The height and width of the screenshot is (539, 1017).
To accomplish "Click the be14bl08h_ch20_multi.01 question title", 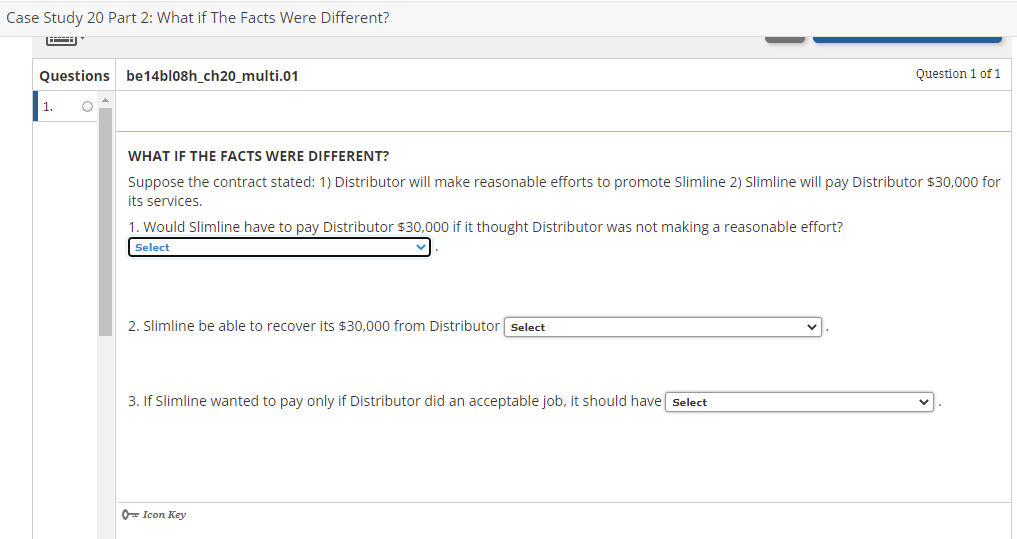I will pos(213,76).
